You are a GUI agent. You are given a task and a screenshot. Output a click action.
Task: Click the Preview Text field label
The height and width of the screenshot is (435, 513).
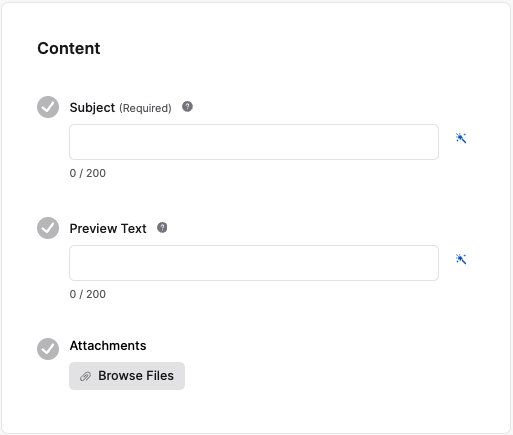pyautogui.click(x=108, y=229)
